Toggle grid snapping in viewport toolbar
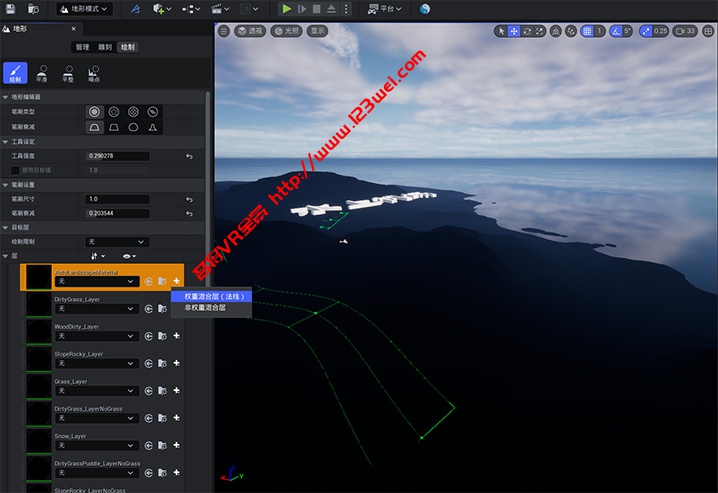This screenshot has height=493, width=718. [x=586, y=31]
